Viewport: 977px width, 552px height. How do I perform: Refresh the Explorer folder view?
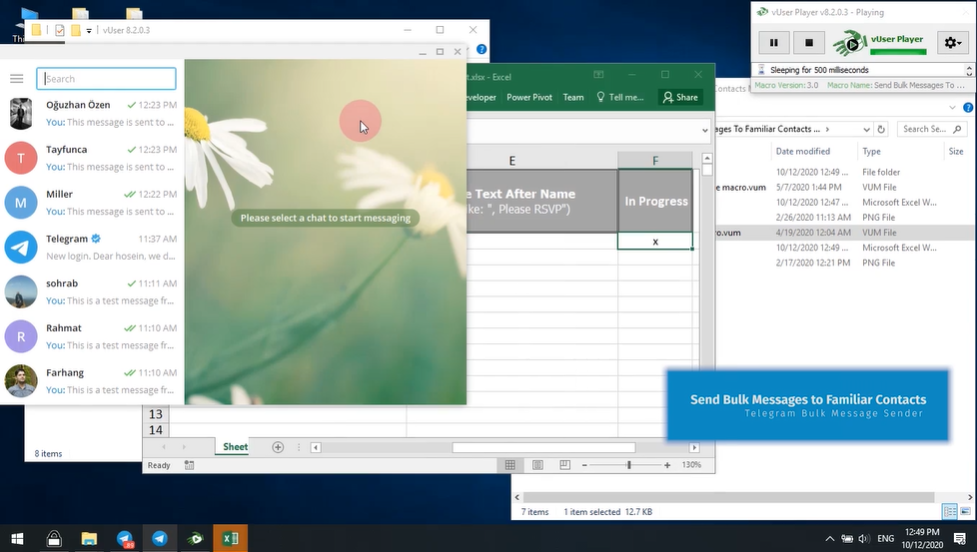[881, 130]
